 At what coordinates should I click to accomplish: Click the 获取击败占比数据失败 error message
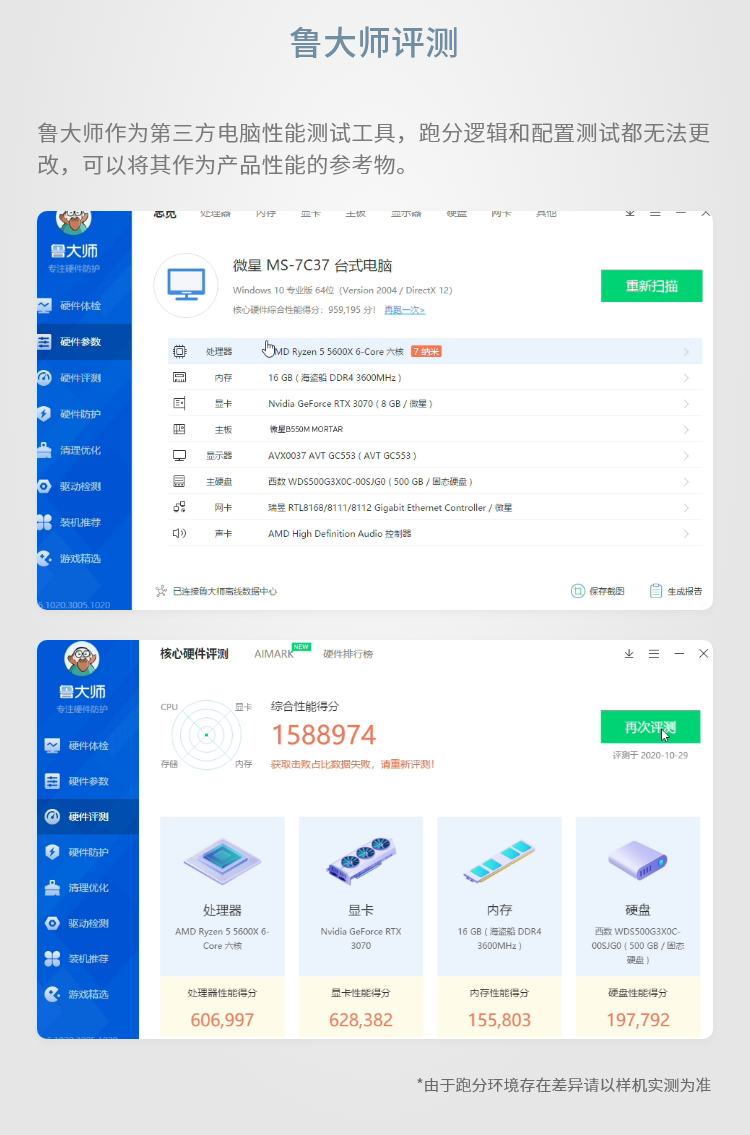pos(353,764)
